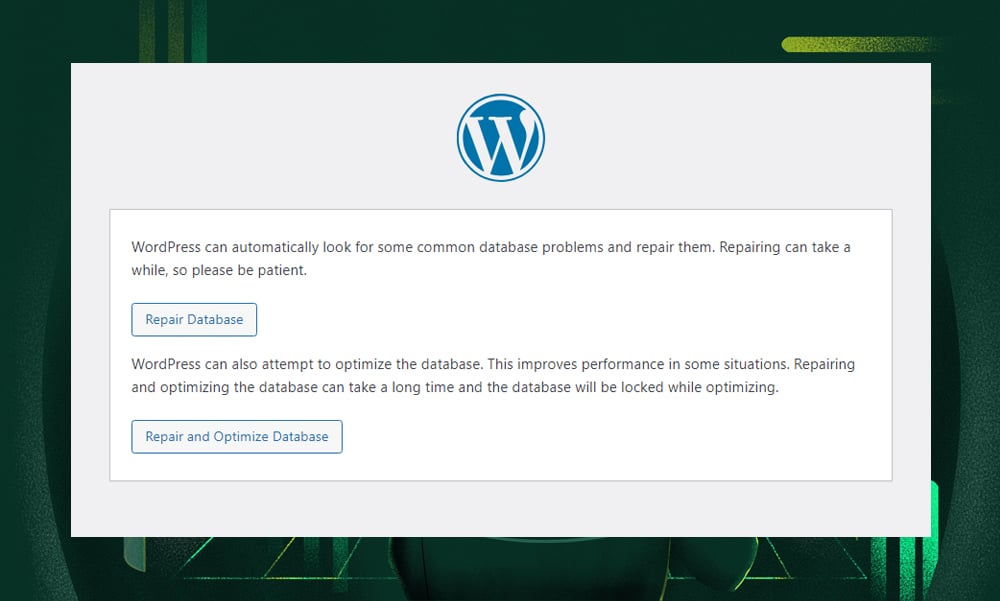Select the blue W icon above the panel
This screenshot has width=1000, height=601.
[x=500, y=137]
